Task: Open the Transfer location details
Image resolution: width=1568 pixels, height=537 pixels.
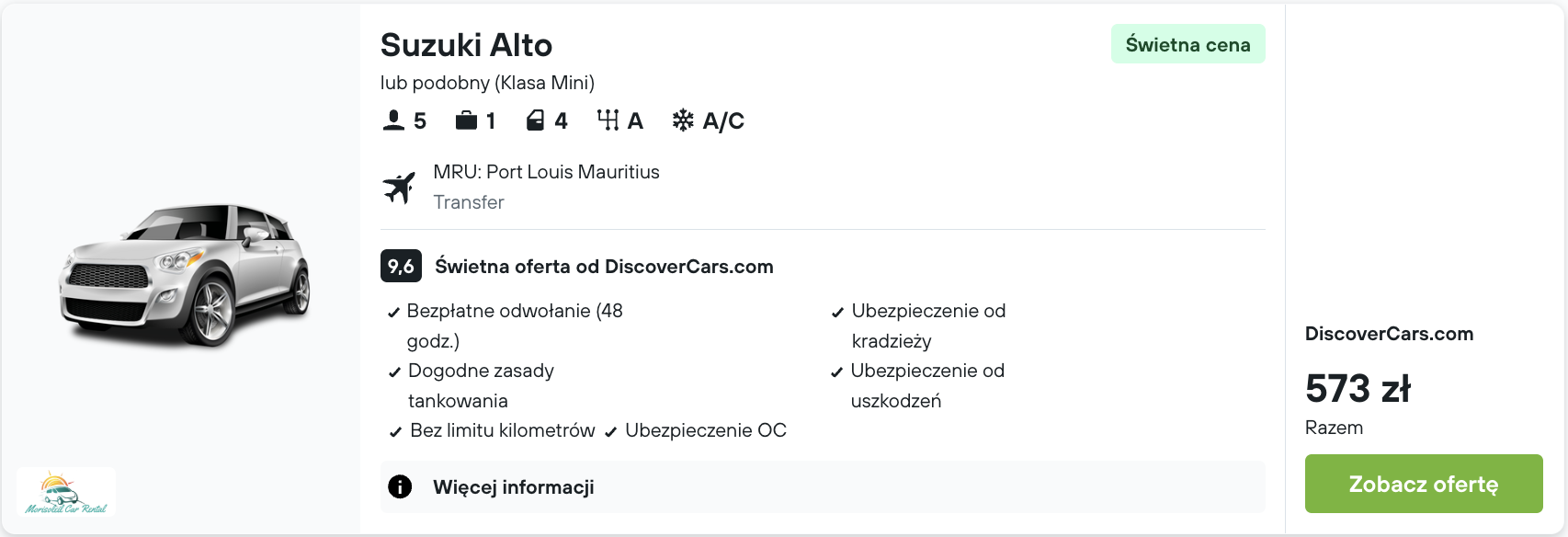Action: click(469, 201)
